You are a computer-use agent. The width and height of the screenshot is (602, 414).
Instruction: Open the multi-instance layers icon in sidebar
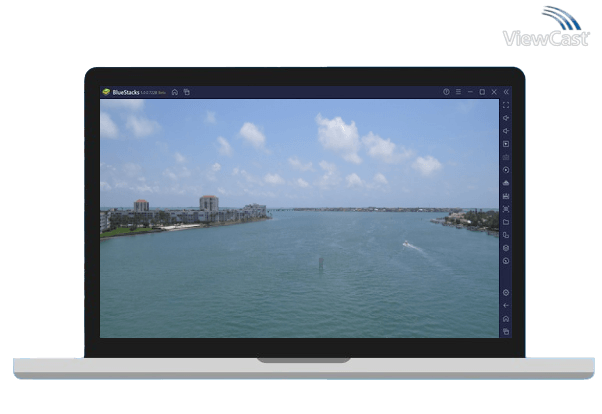(506, 248)
